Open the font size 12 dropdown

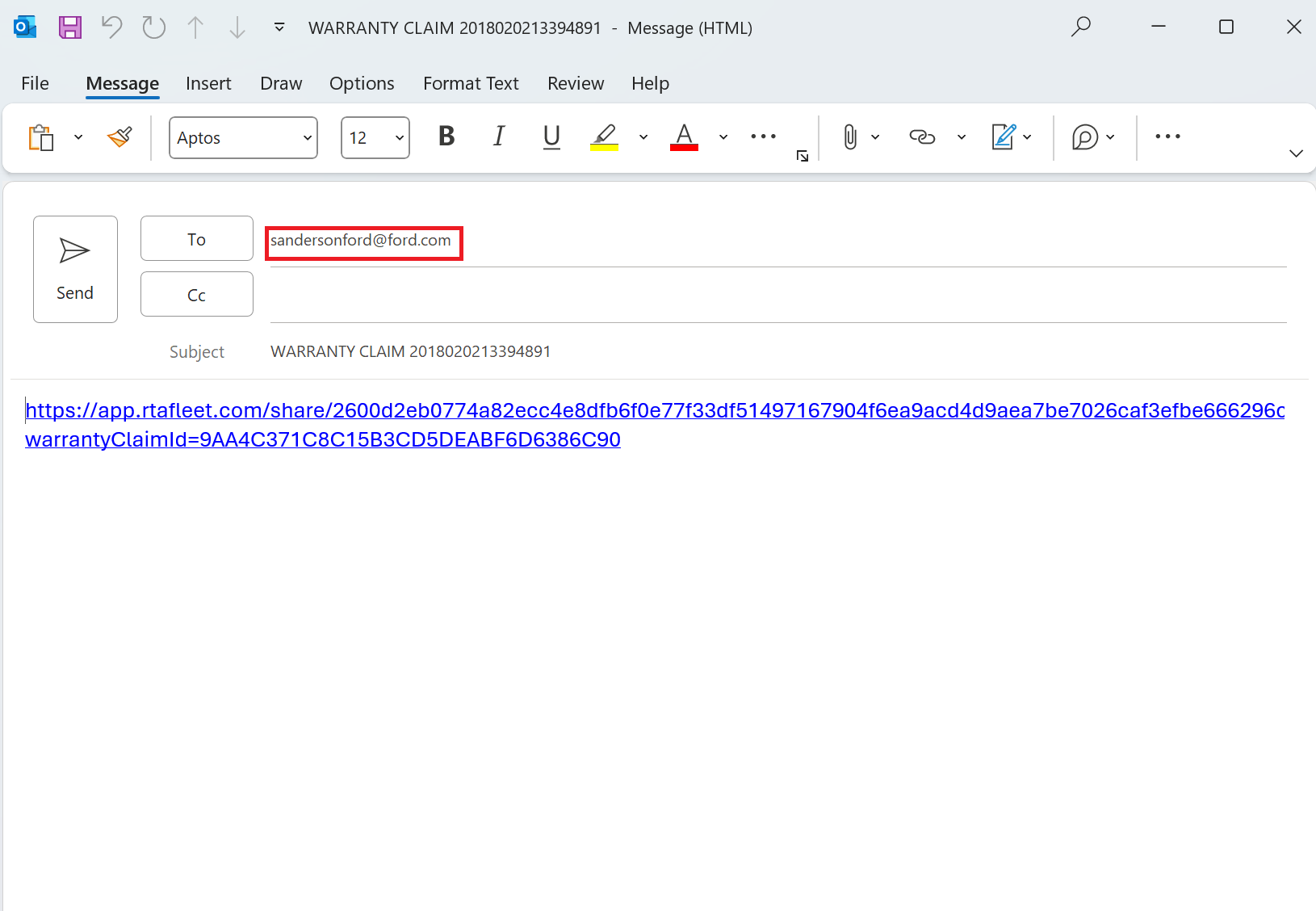[375, 138]
